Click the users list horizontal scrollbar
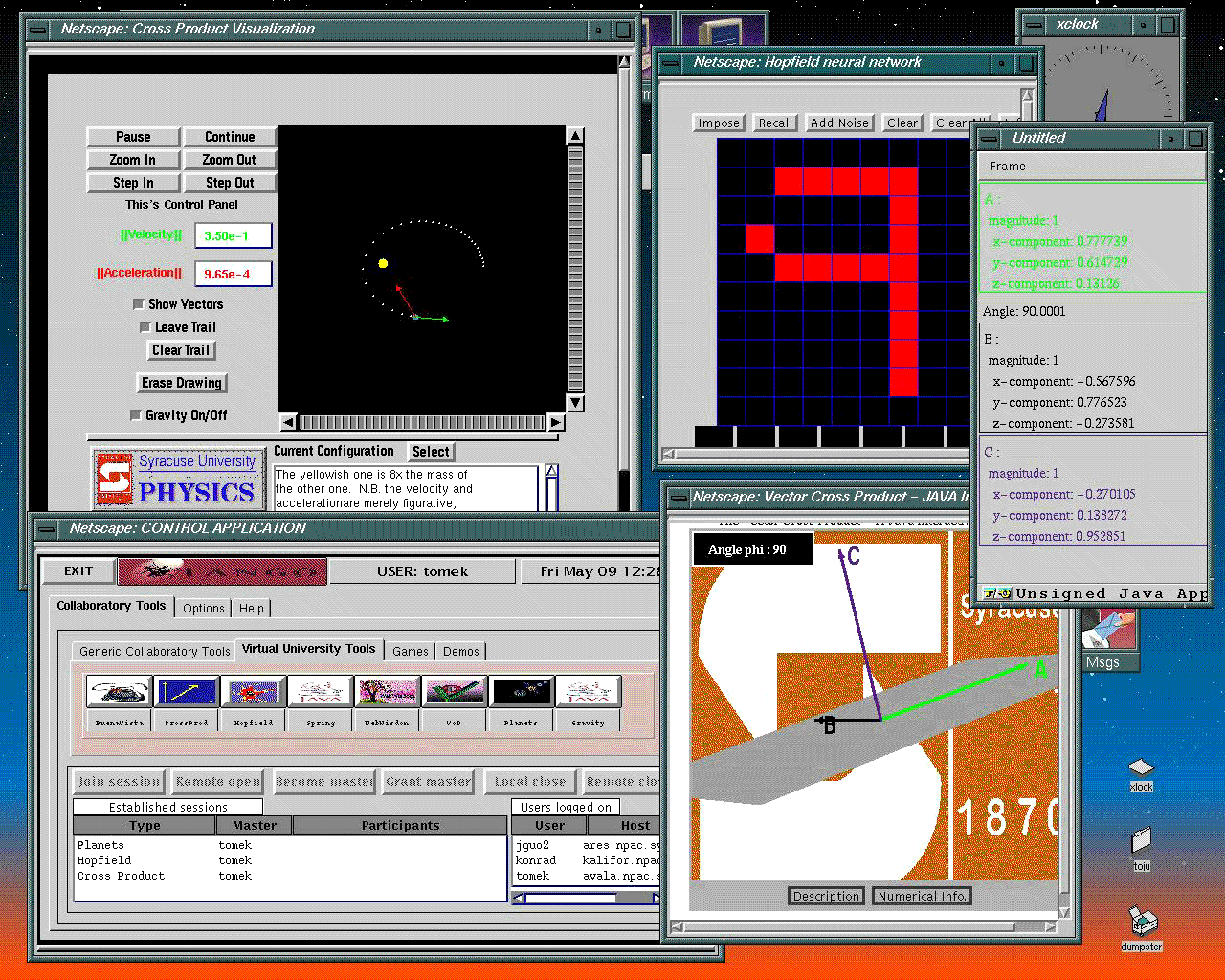 click(586, 898)
